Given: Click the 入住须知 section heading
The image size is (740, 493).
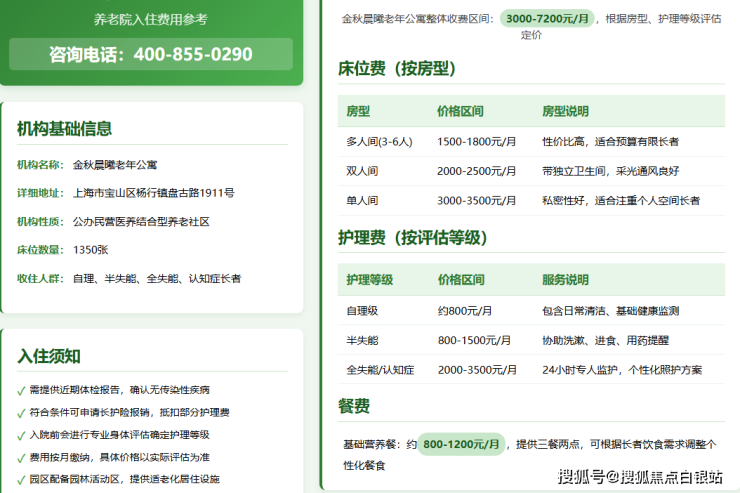Looking at the screenshot, I should (x=49, y=356).
